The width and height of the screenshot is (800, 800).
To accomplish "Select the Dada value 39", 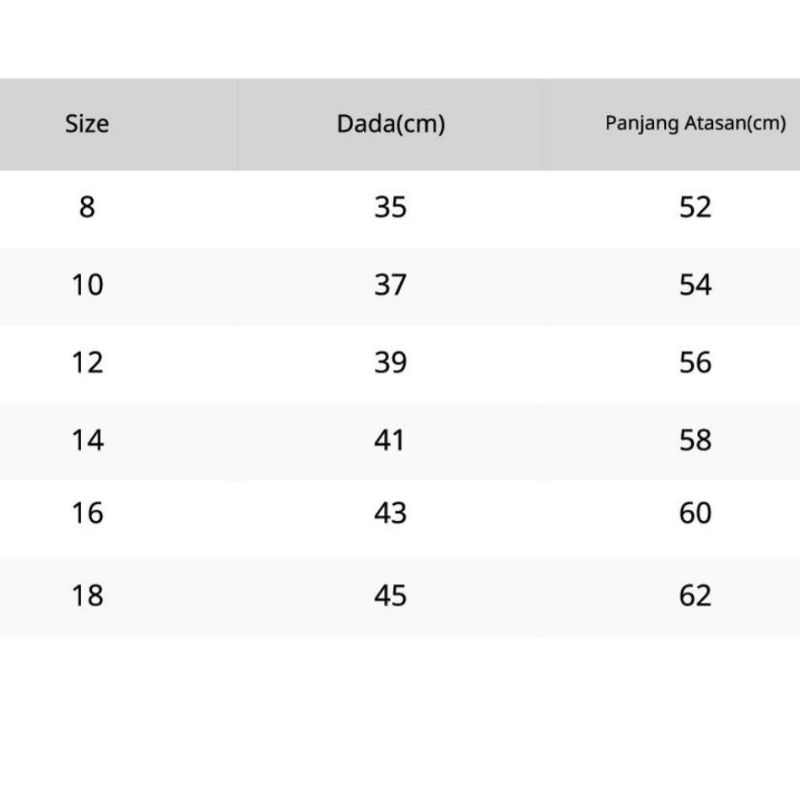I will [390, 362].
